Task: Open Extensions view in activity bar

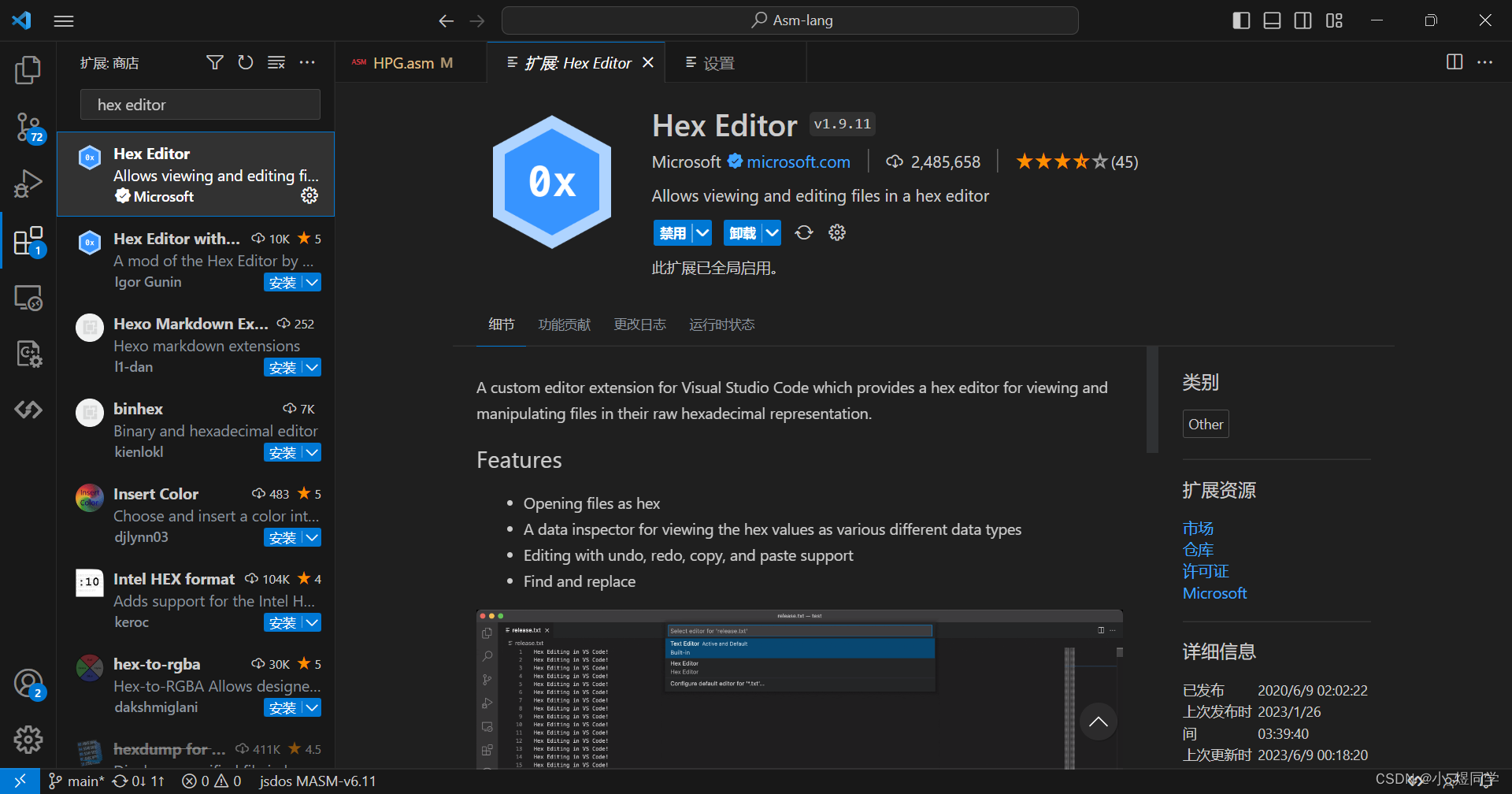Action: (28, 241)
